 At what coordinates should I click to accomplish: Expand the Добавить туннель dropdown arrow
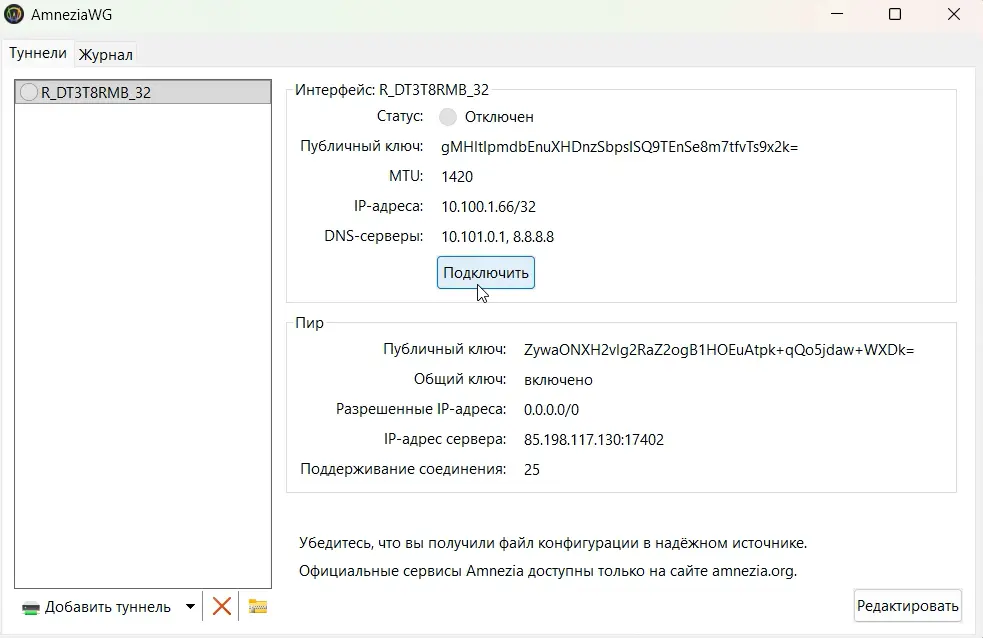coord(190,605)
